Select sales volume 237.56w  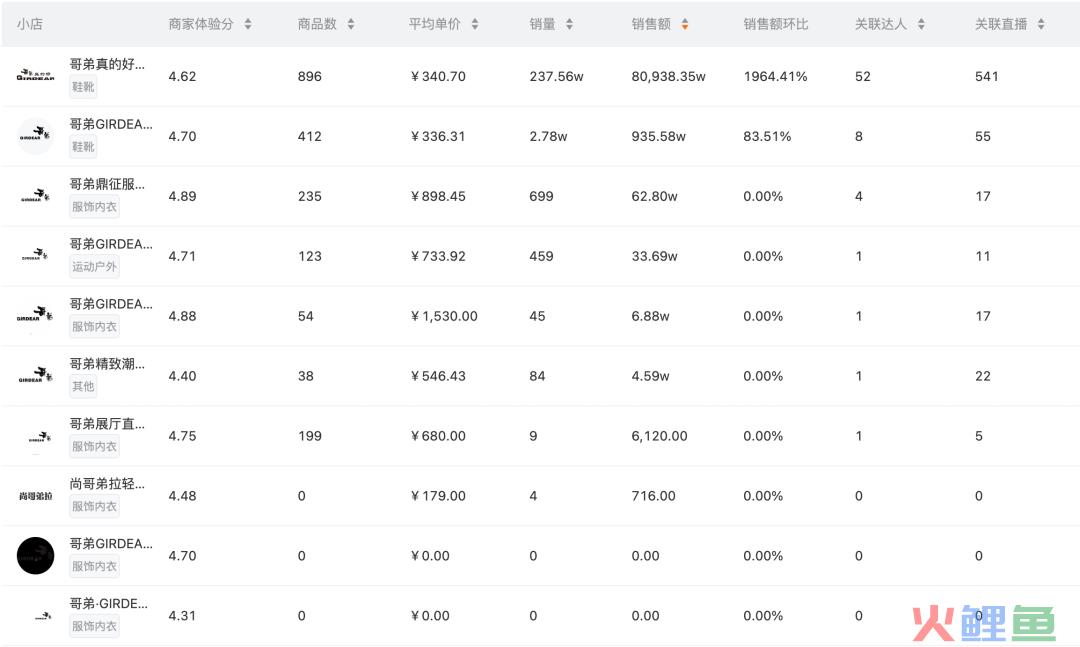tap(557, 76)
